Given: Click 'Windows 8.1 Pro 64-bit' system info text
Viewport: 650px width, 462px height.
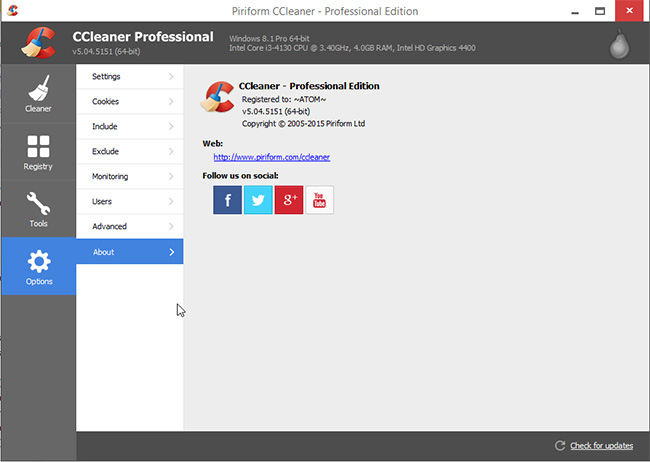Looking at the screenshot, I should coord(269,39).
